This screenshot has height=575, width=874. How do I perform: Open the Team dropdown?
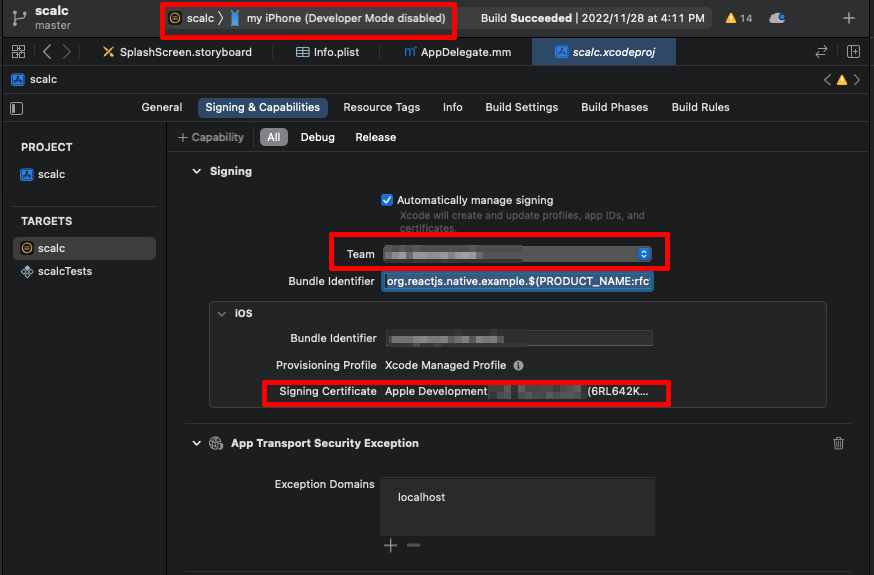(x=517, y=254)
